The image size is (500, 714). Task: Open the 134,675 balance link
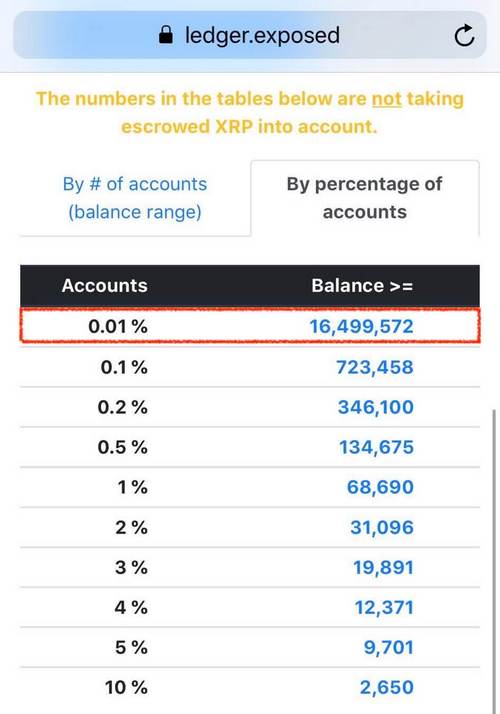376,447
